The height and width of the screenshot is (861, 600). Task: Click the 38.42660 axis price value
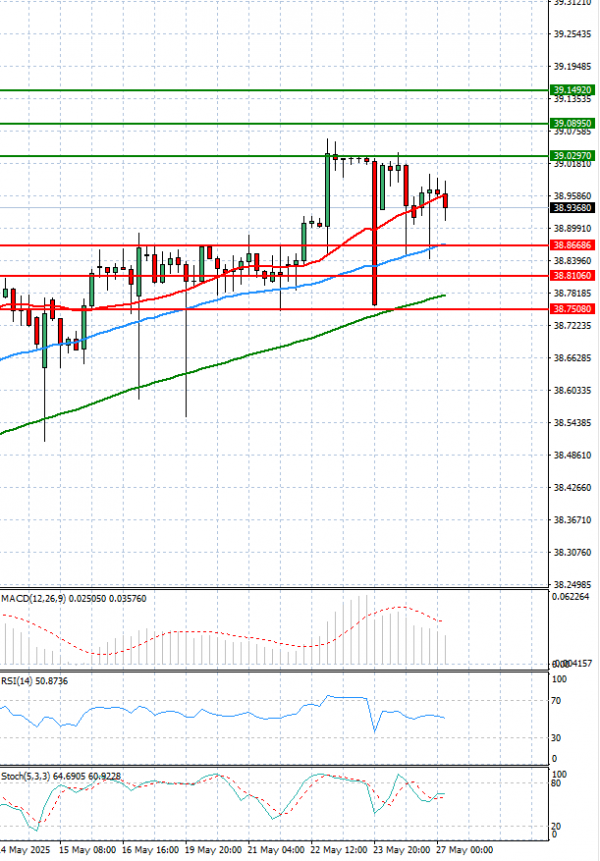coord(572,488)
